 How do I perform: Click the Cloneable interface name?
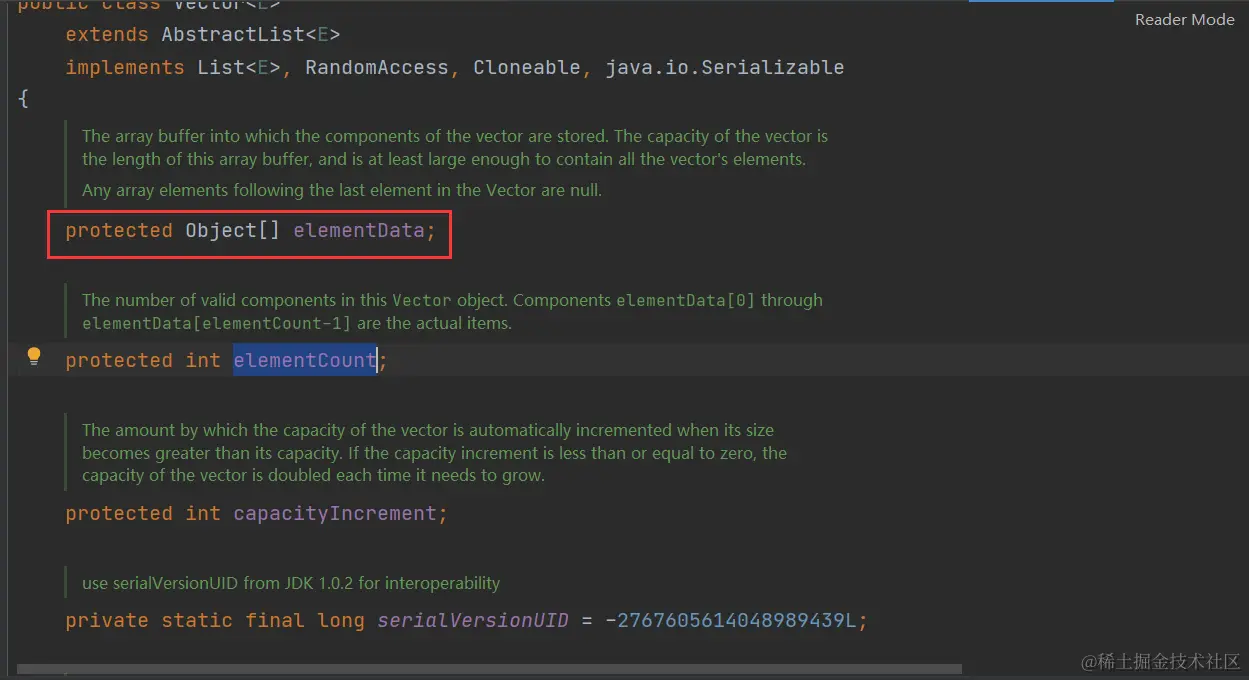click(x=527, y=68)
